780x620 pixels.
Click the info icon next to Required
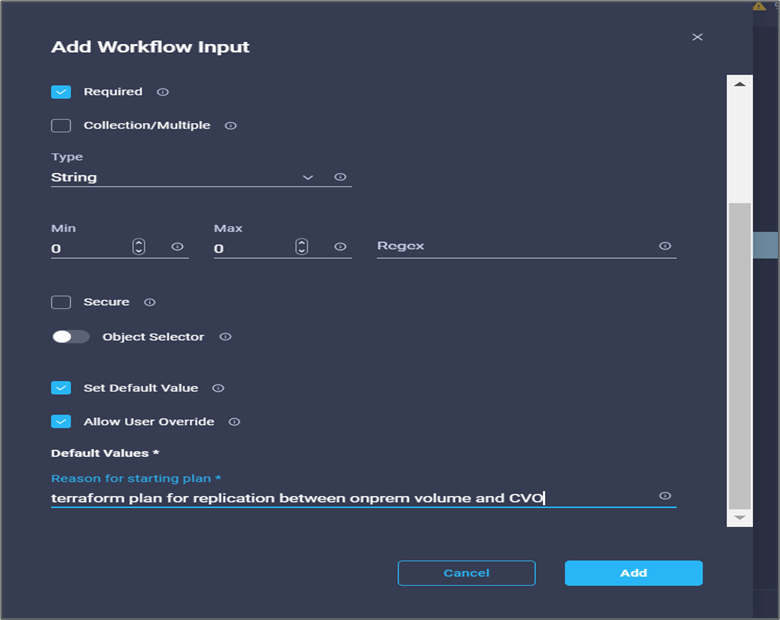(x=163, y=92)
